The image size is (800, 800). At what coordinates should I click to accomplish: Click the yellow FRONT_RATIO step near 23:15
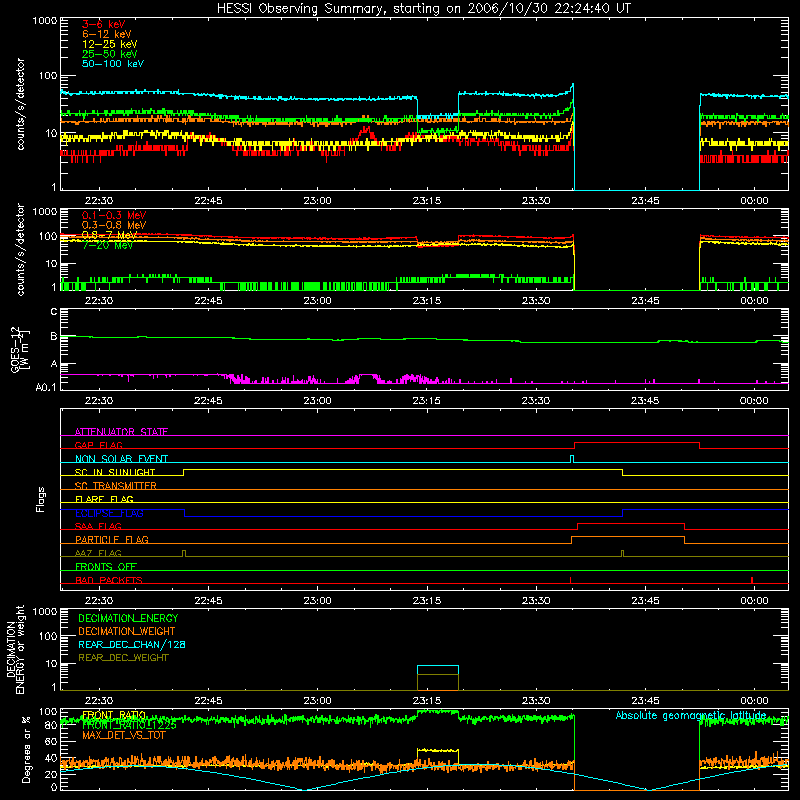pos(438,750)
